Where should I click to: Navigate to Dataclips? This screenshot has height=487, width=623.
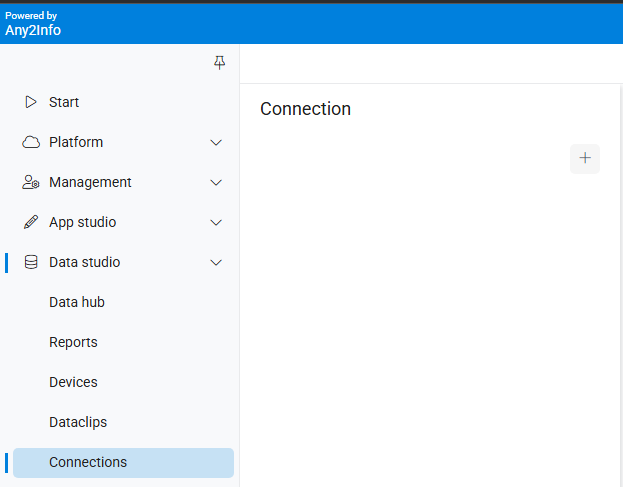tap(78, 422)
